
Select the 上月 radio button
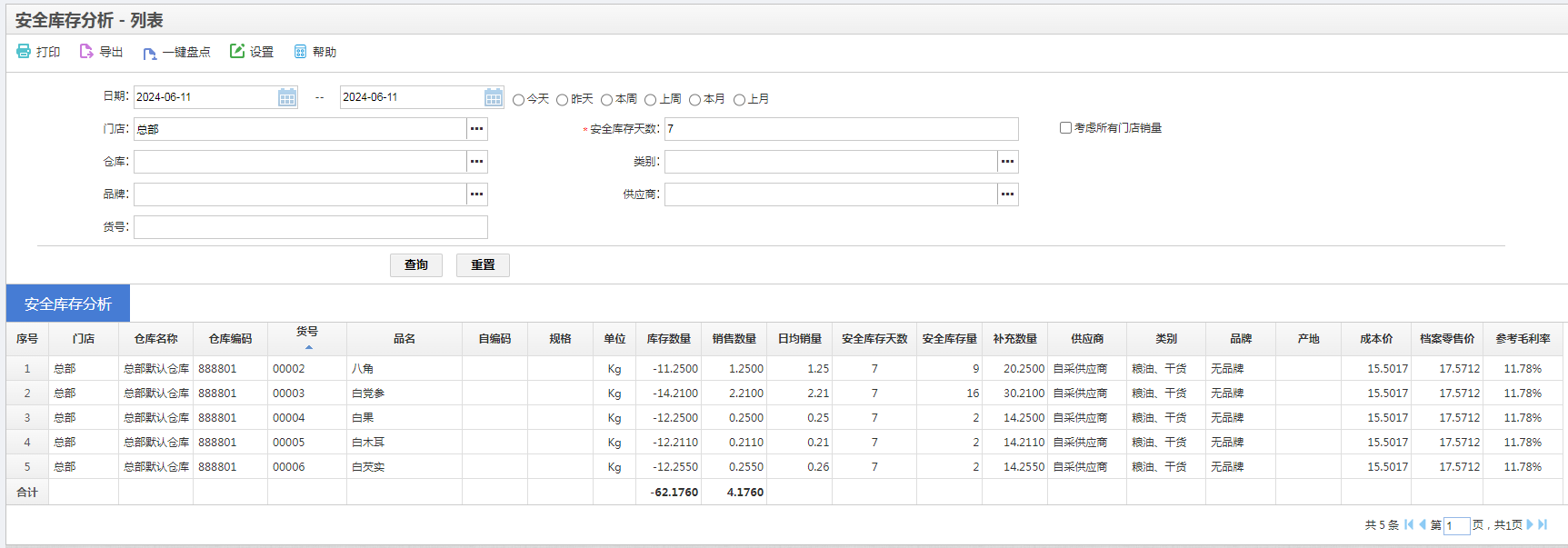coord(739,100)
